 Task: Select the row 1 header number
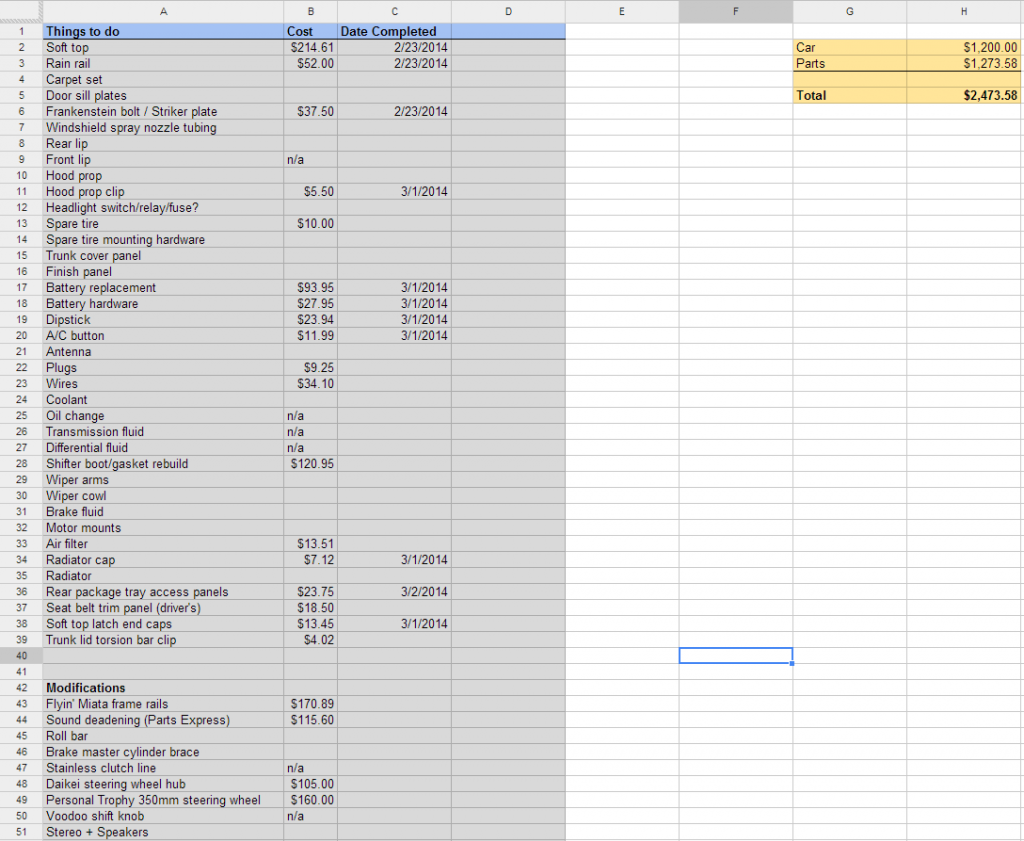pyautogui.click(x=21, y=31)
